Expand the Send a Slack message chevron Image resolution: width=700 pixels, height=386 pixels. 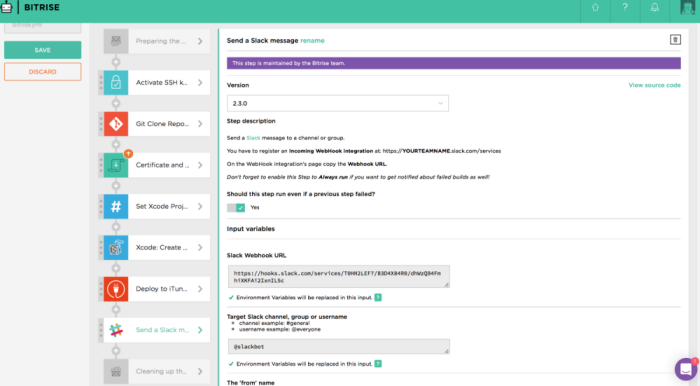(200, 330)
